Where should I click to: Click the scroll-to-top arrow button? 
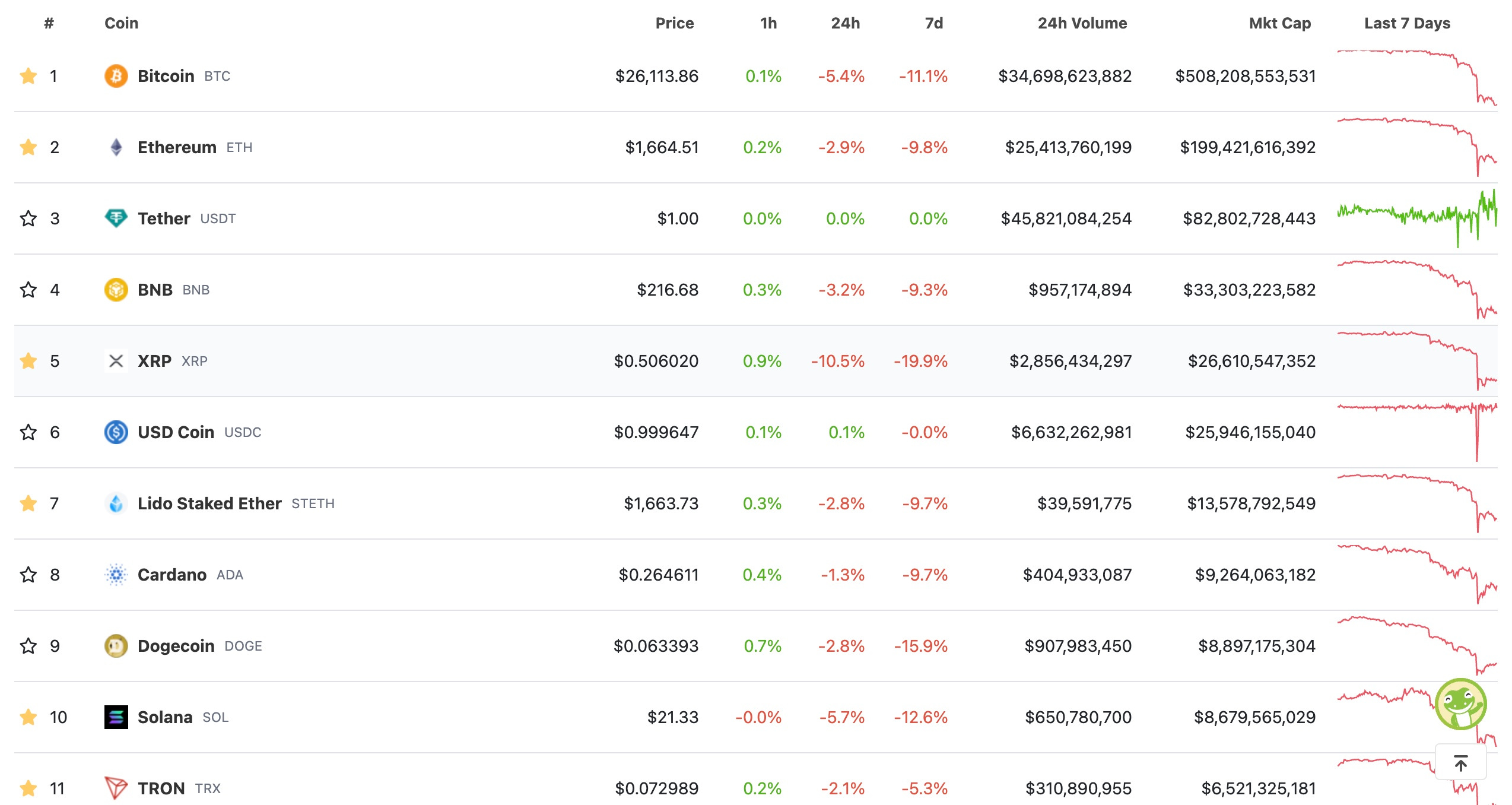[1461, 762]
